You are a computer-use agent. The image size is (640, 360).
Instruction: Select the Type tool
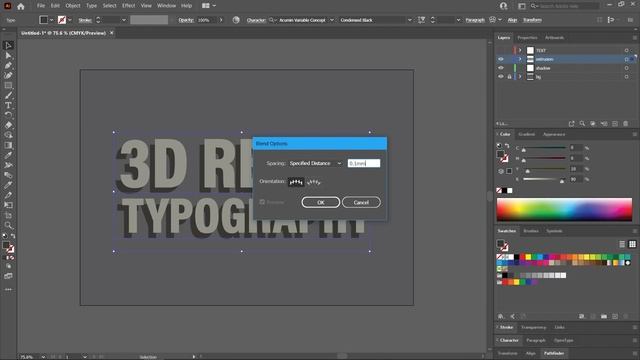8,105
